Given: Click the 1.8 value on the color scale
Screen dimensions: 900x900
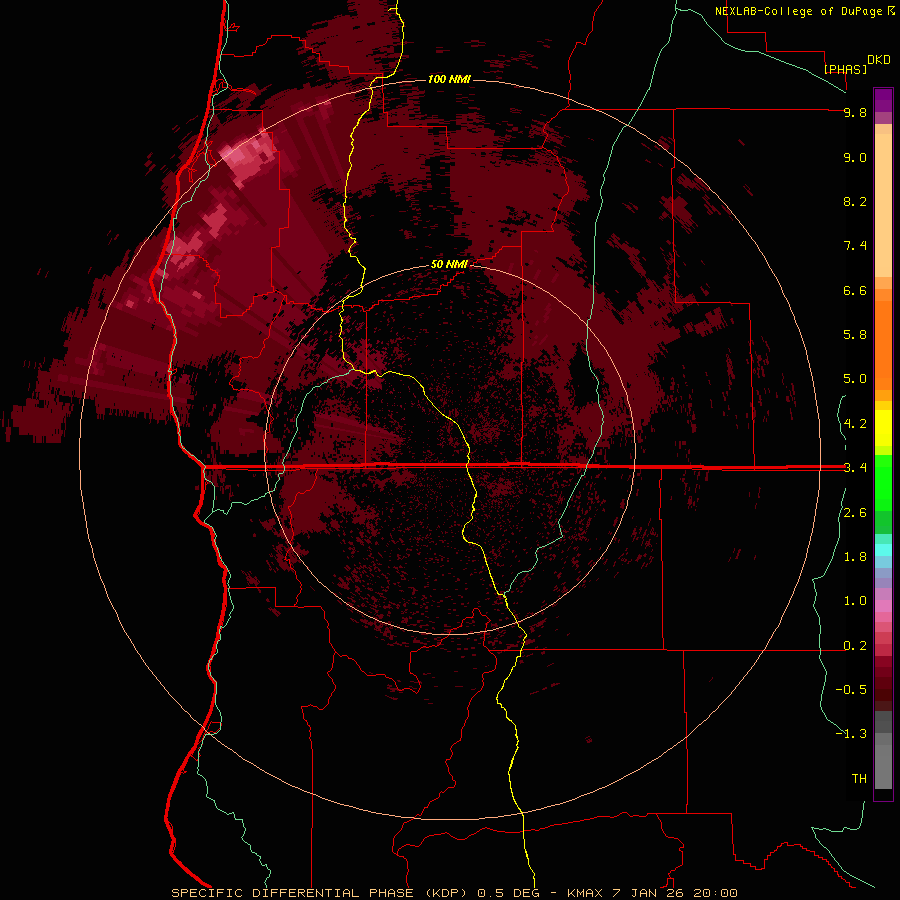Looking at the screenshot, I should [855, 557].
